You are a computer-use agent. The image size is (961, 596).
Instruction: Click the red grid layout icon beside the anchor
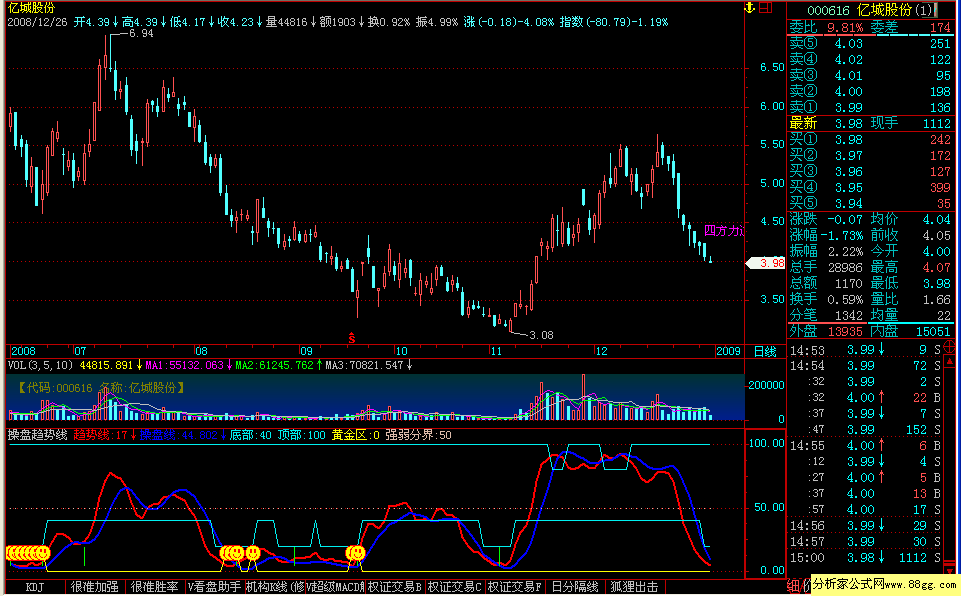tap(765, 8)
